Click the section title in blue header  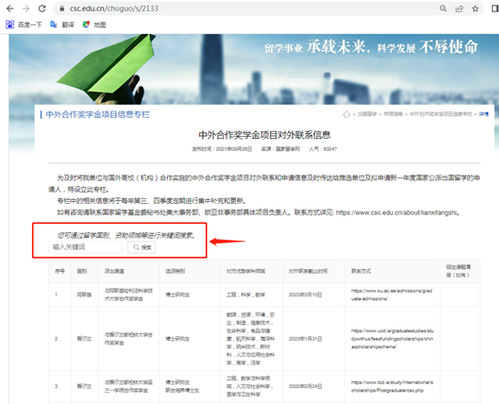pos(97,115)
